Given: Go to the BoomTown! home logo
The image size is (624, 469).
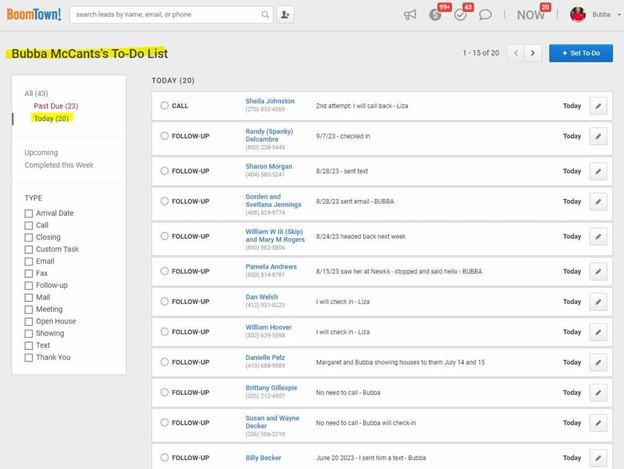Looking at the screenshot, I should pos(34,15).
